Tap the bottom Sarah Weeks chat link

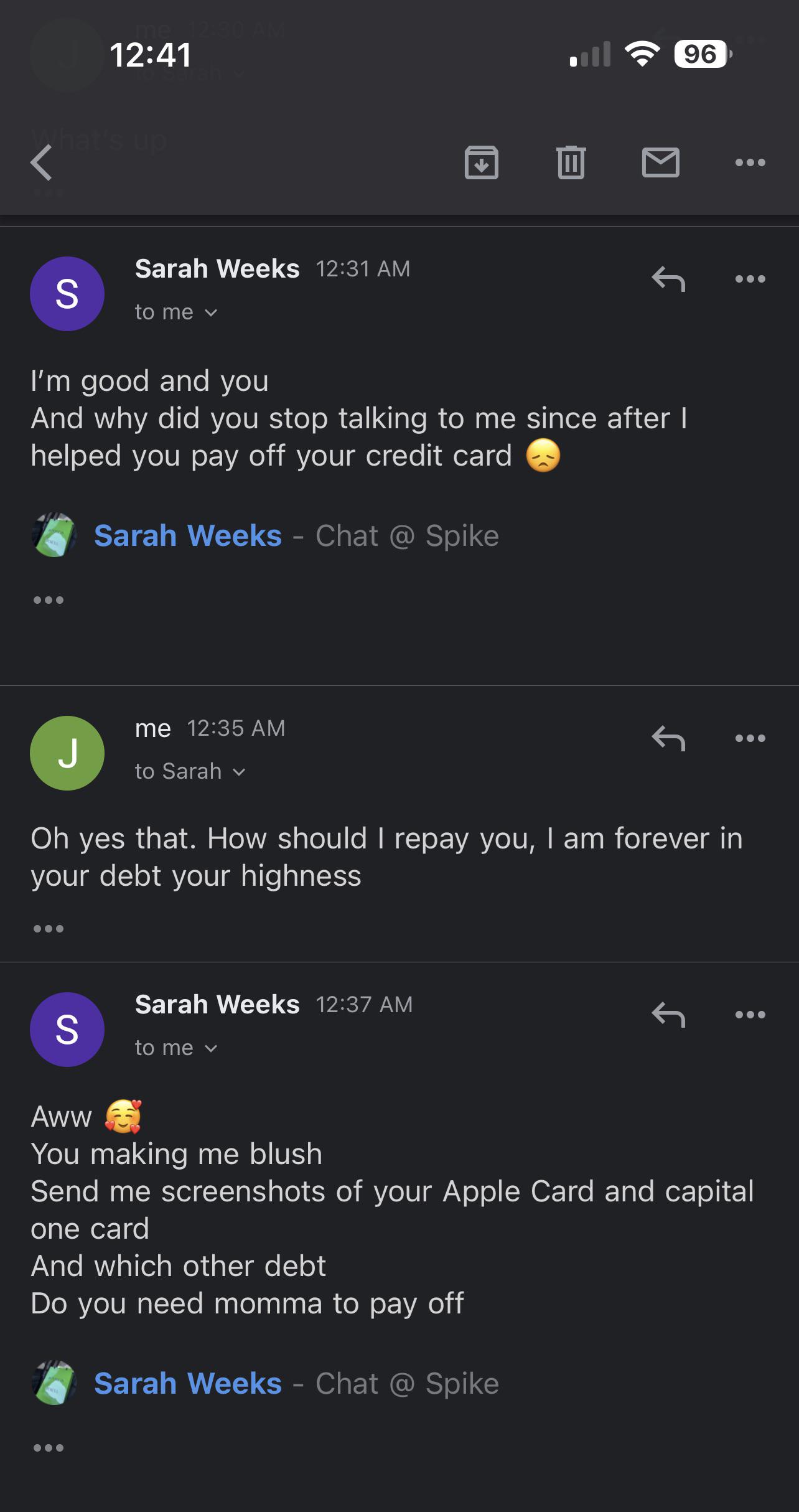185,1383
